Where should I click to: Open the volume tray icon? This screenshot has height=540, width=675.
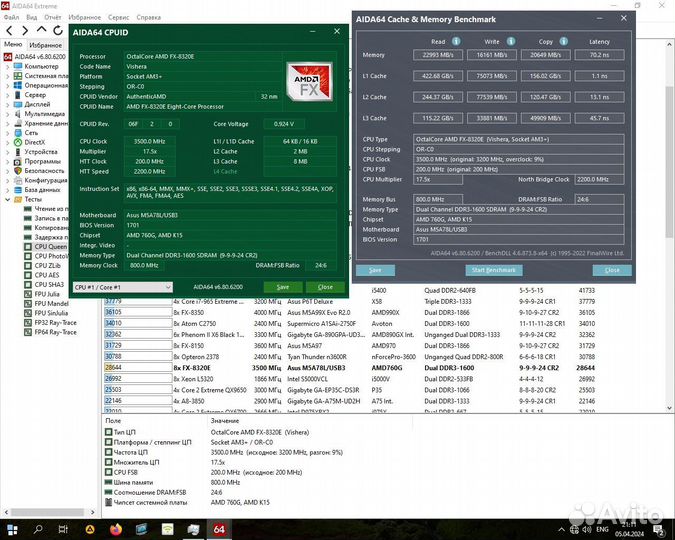tap(587, 529)
